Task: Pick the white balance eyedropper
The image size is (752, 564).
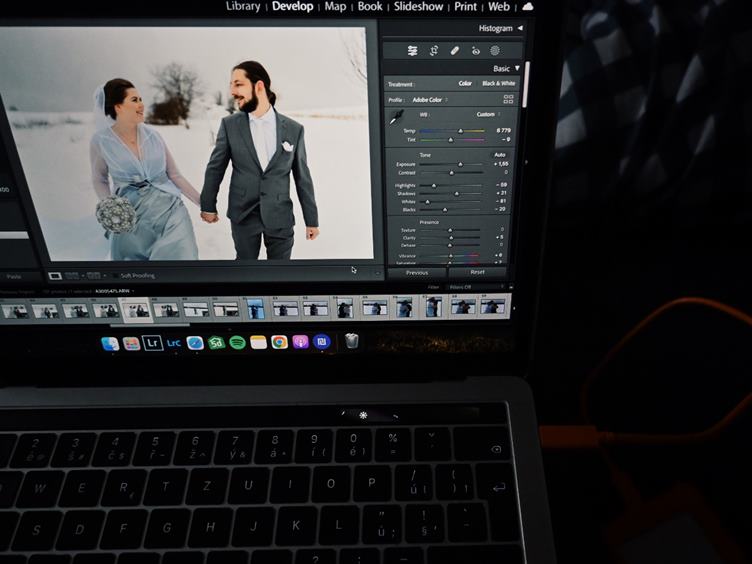Action: tap(396, 118)
